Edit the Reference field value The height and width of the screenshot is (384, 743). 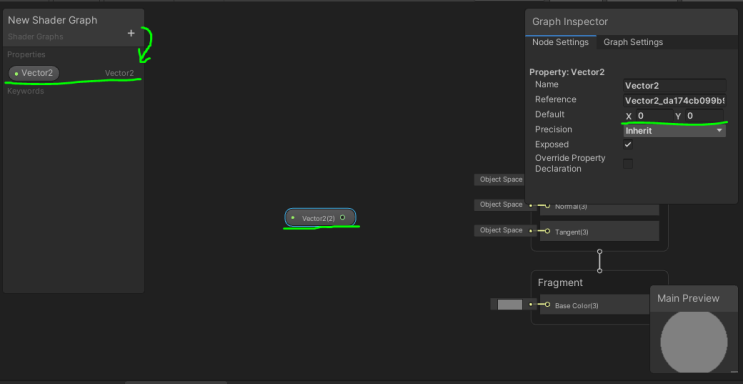[x=675, y=101]
